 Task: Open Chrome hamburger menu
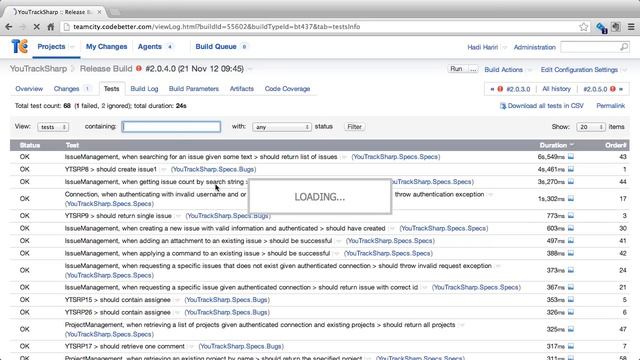pyautogui.click(x=631, y=27)
